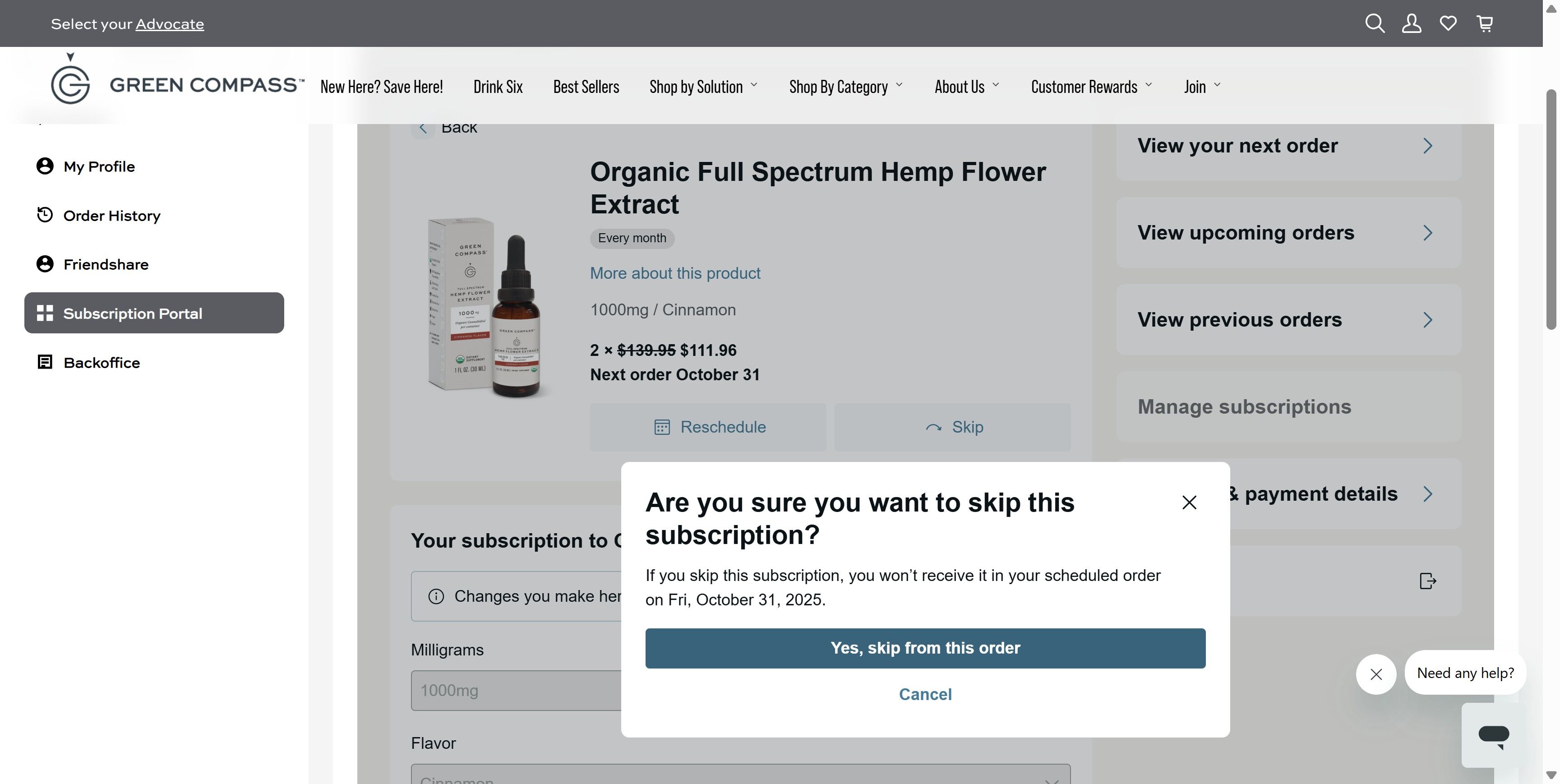Expand the Shop By Category menu
Screen dimensions: 1560x784
click(x=846, y=87)
